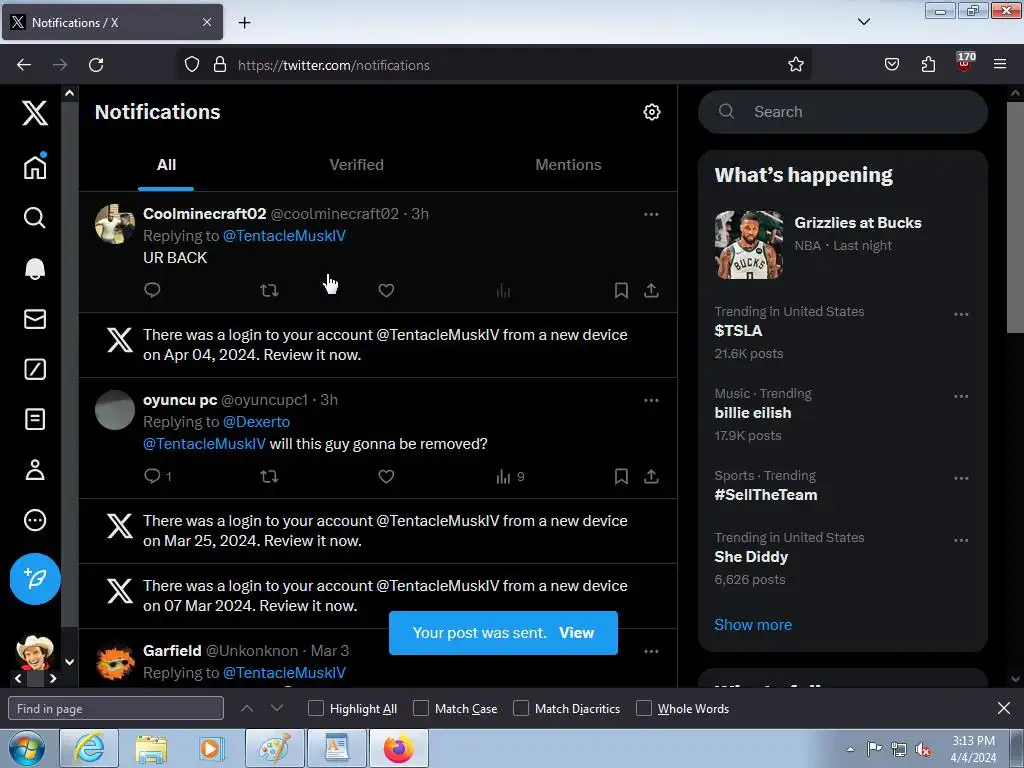Toggle Whole Words checkbox
Viewport: 1024px width, 768px height.
pyautogui.click(x=644, y=709)
